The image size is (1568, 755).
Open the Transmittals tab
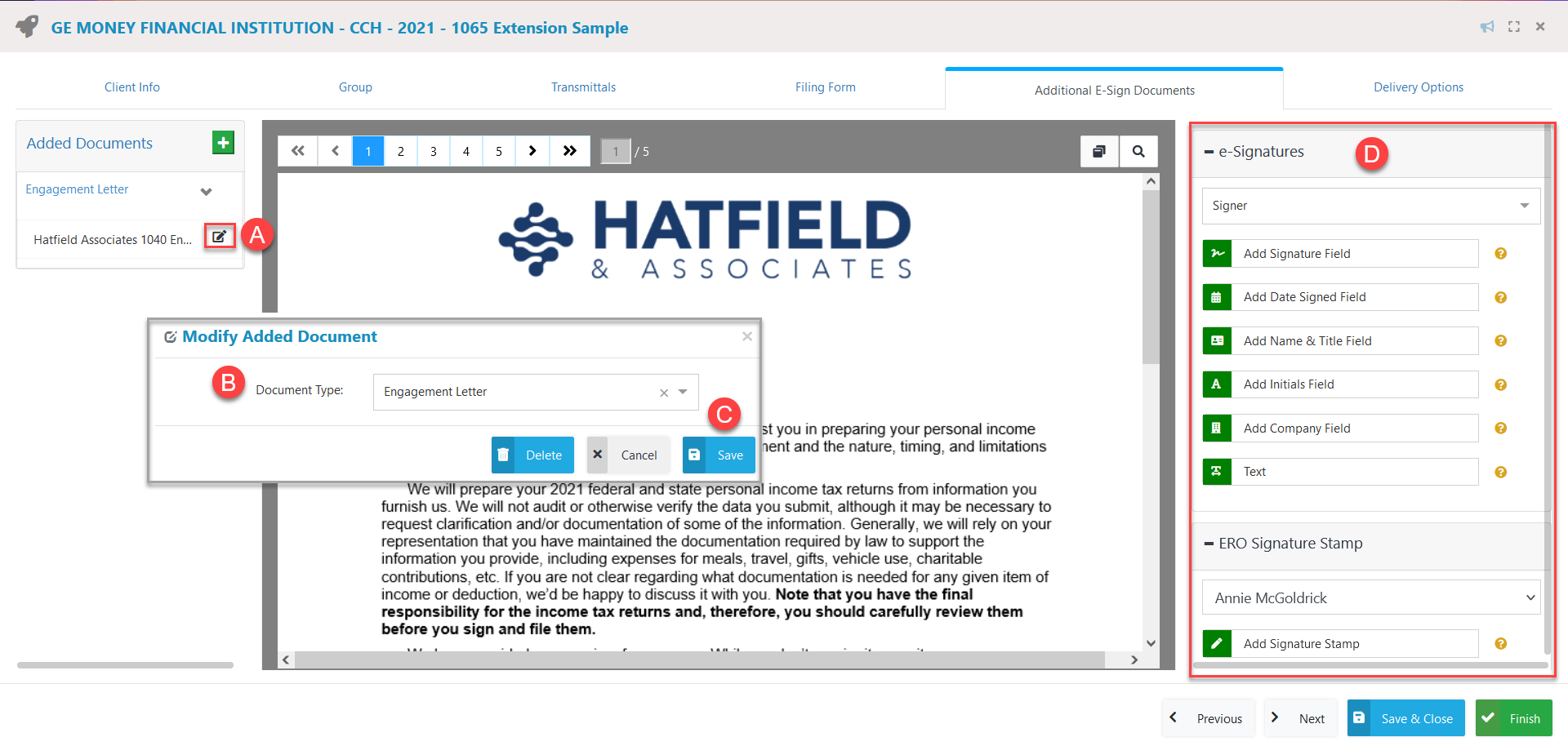(583, 87)
